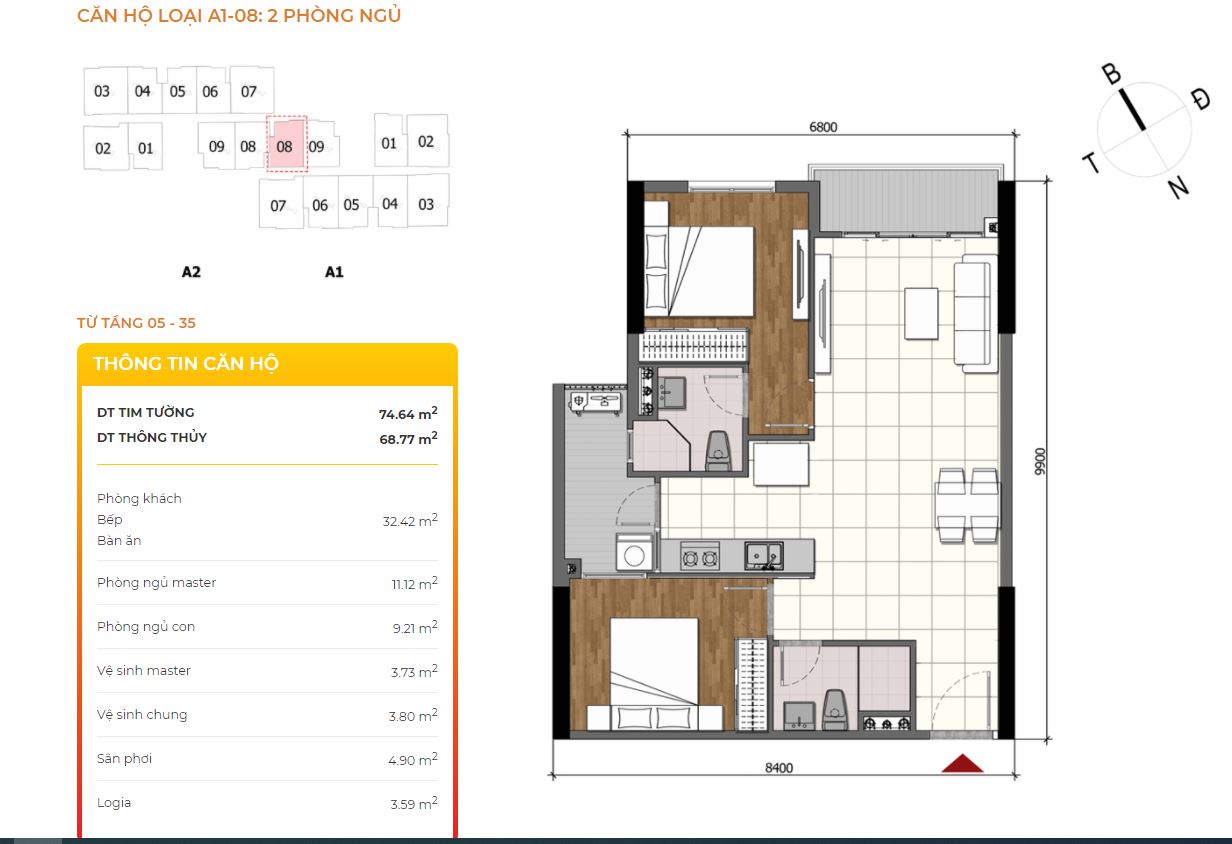Click the 'CĂN HỘ LOẠI A1-08: 2 PHÒNG NGỦ' title

pyautogui.click(x=239, y=16)
